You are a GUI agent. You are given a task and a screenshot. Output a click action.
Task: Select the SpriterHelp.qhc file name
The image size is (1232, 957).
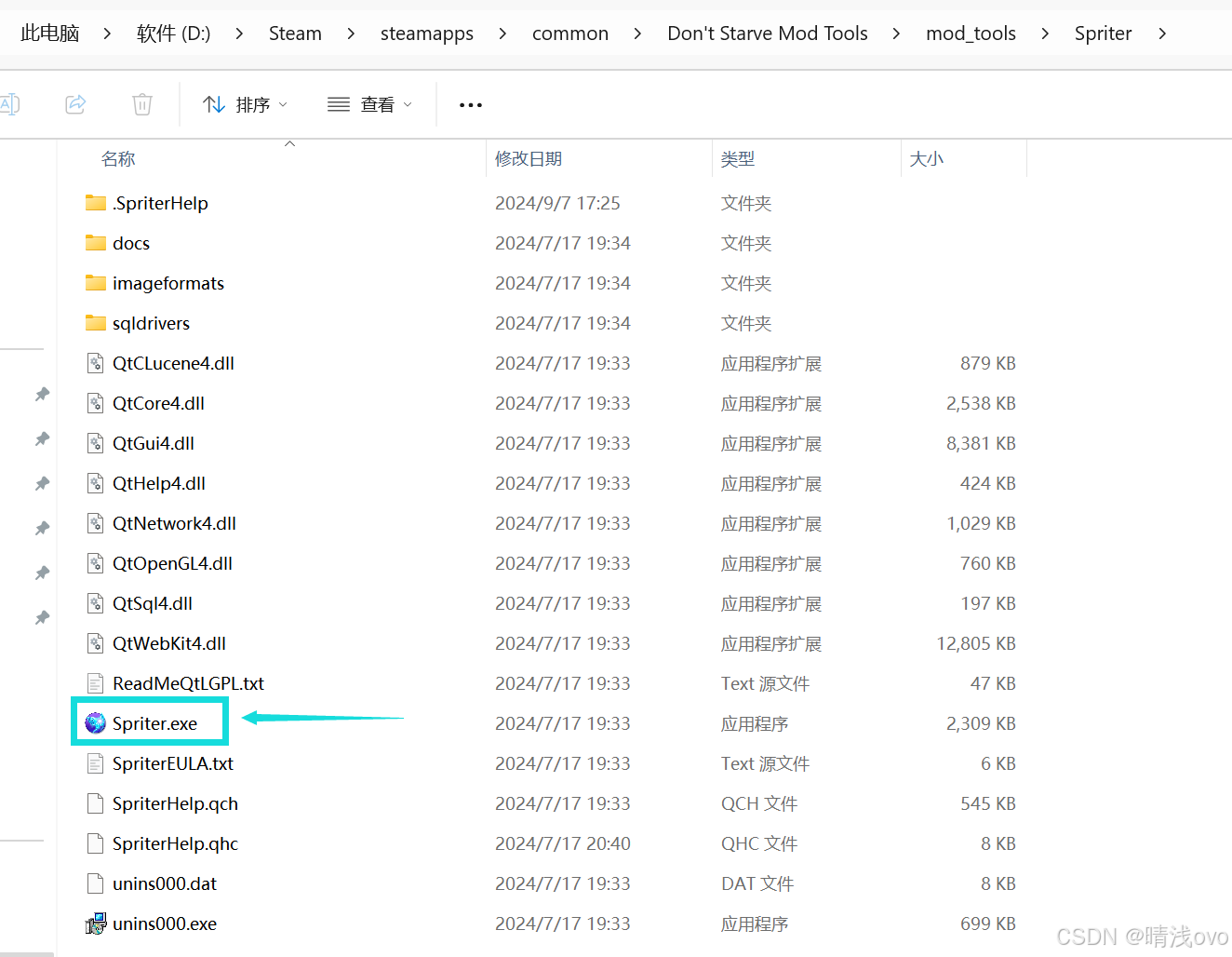(x=175, y=843)
